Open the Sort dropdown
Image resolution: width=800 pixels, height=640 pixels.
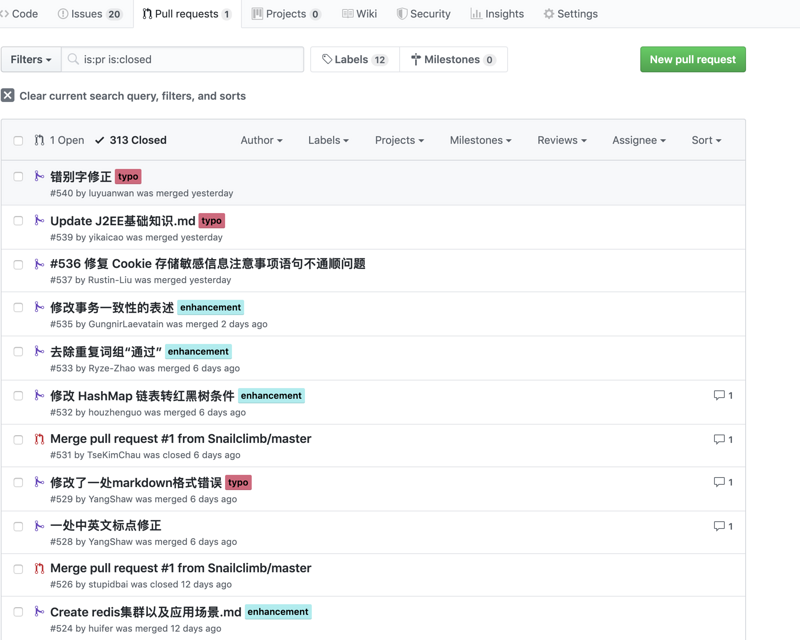coord(706,140)
